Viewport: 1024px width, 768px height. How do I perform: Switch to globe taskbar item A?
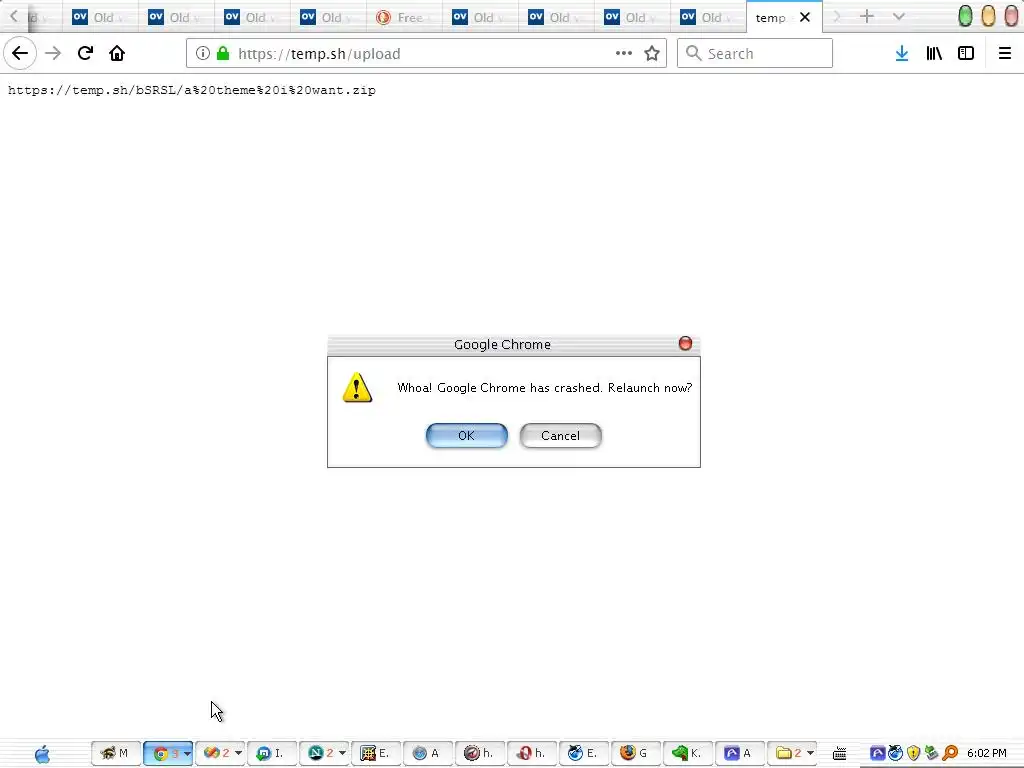click(x=427, y=753)
